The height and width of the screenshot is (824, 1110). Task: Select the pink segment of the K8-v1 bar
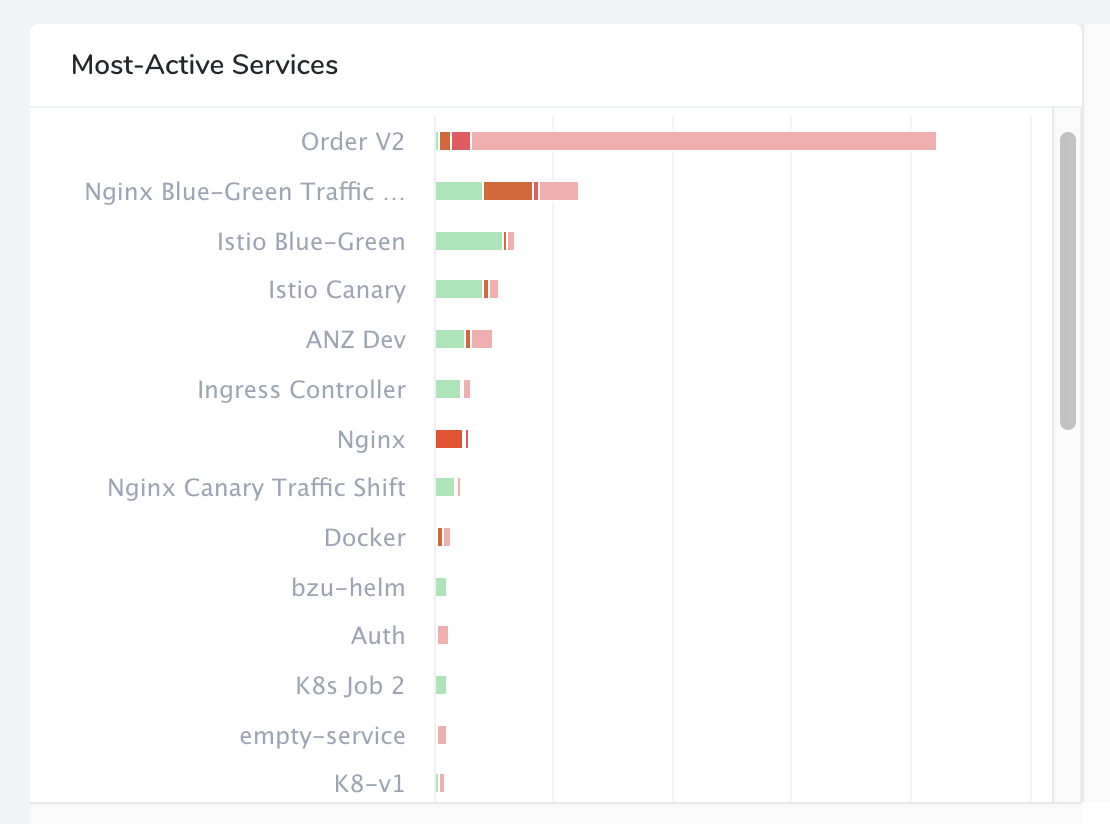pyautogui.click(x=442, y=783)
